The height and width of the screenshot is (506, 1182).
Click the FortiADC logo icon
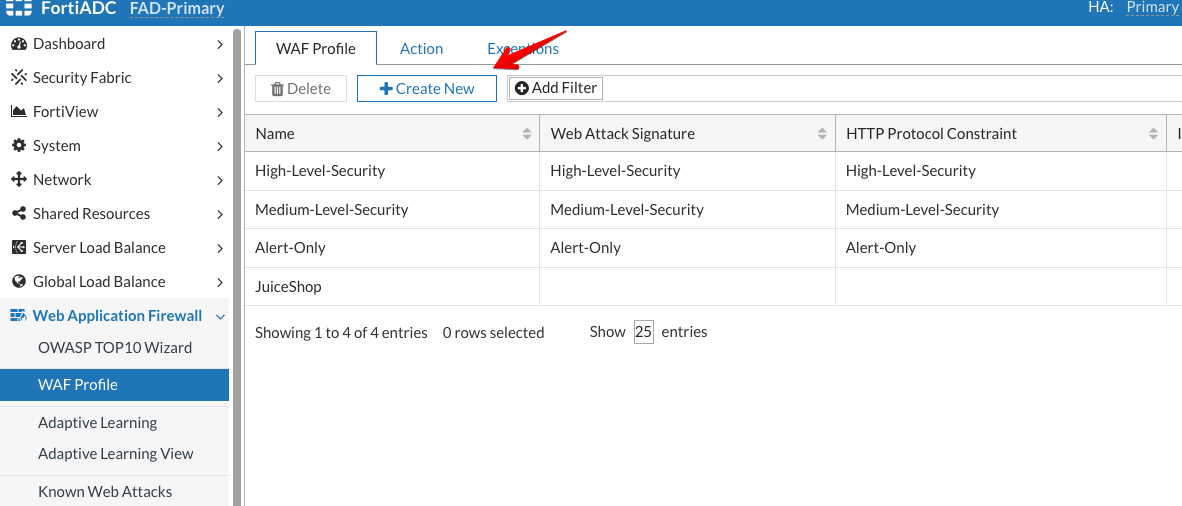click(17, 8)
